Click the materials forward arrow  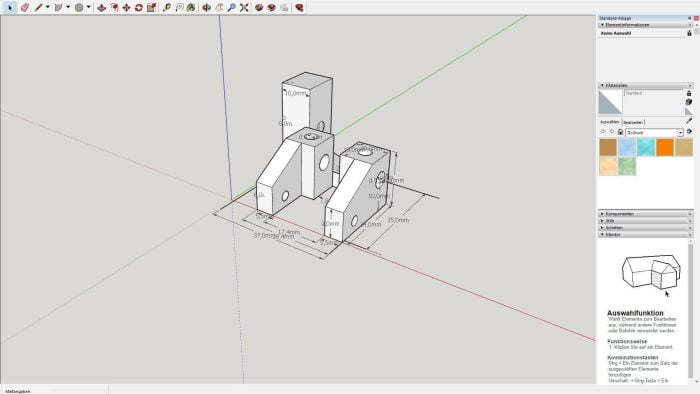tap(612, 132)
